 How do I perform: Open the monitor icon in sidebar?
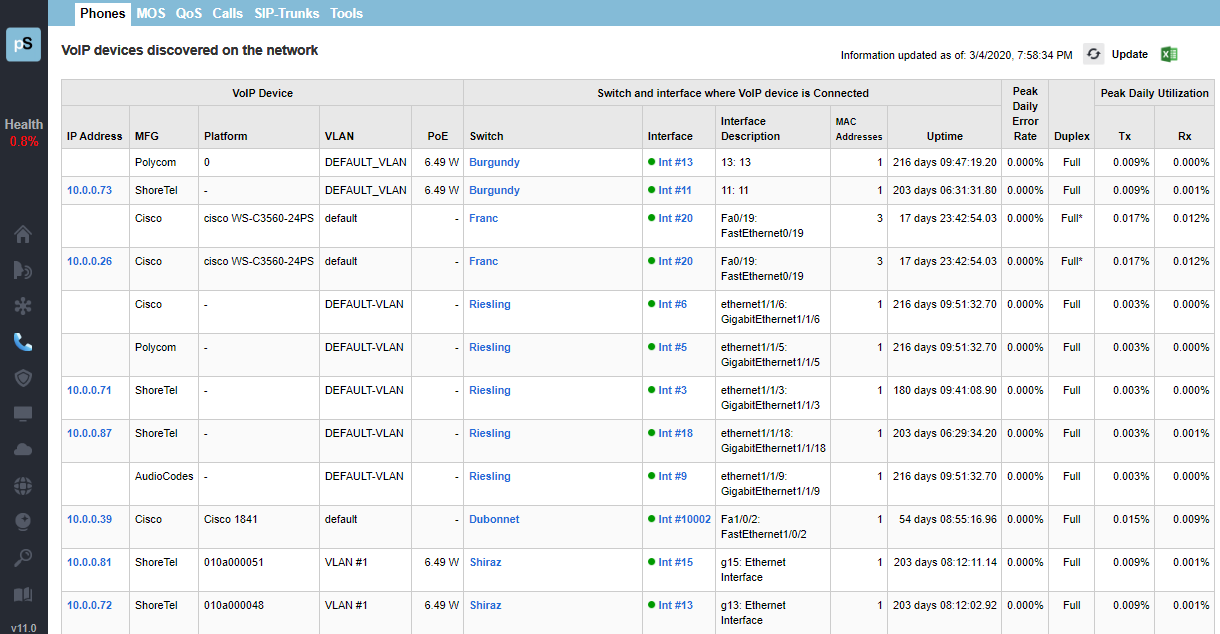click(23, 414)
